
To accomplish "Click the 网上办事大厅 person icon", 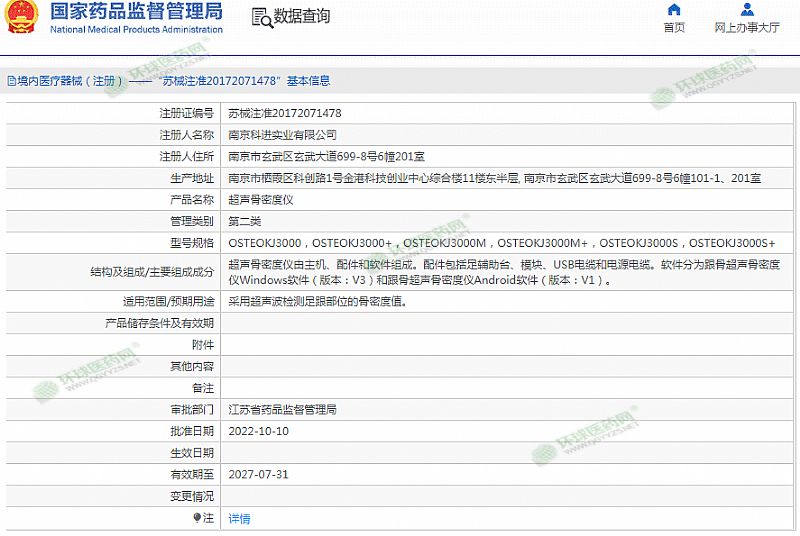I will click(747, 10).
